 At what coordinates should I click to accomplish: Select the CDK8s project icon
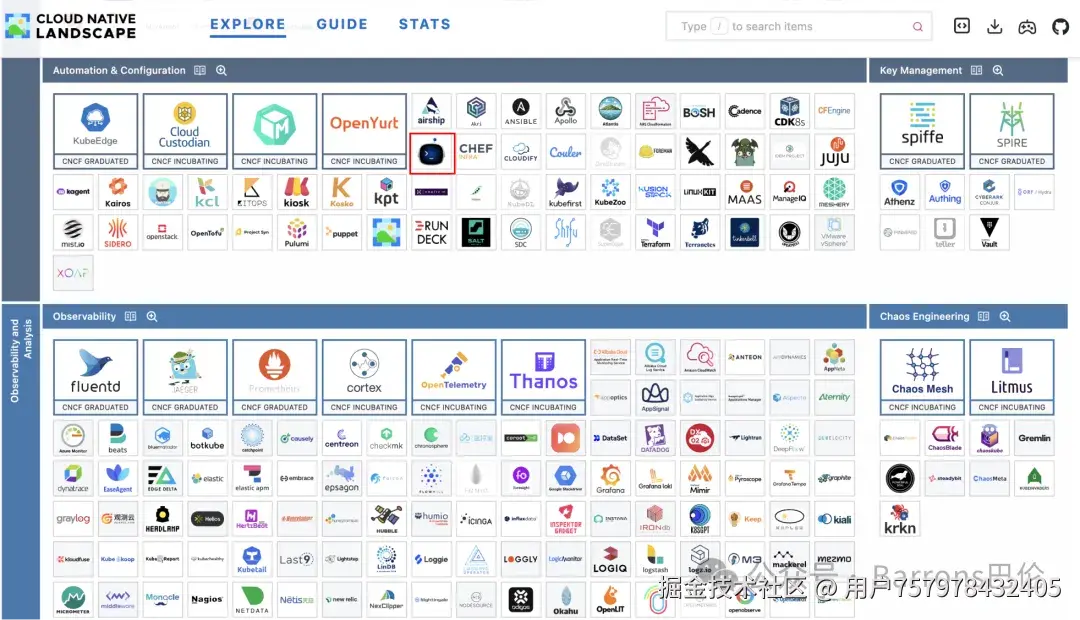789,111
